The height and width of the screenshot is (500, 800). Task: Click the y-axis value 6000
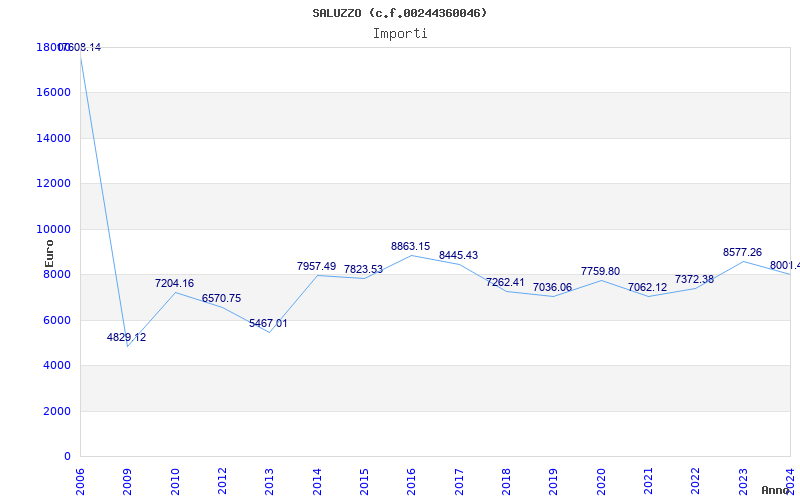57,320
